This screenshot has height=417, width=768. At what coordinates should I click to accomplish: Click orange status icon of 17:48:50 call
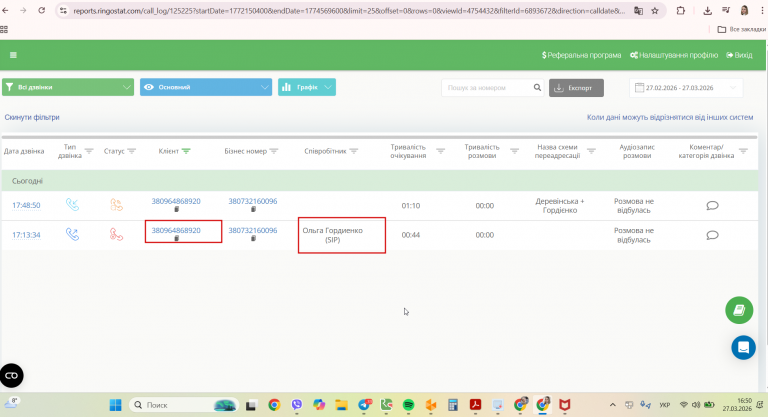[117, 204]
